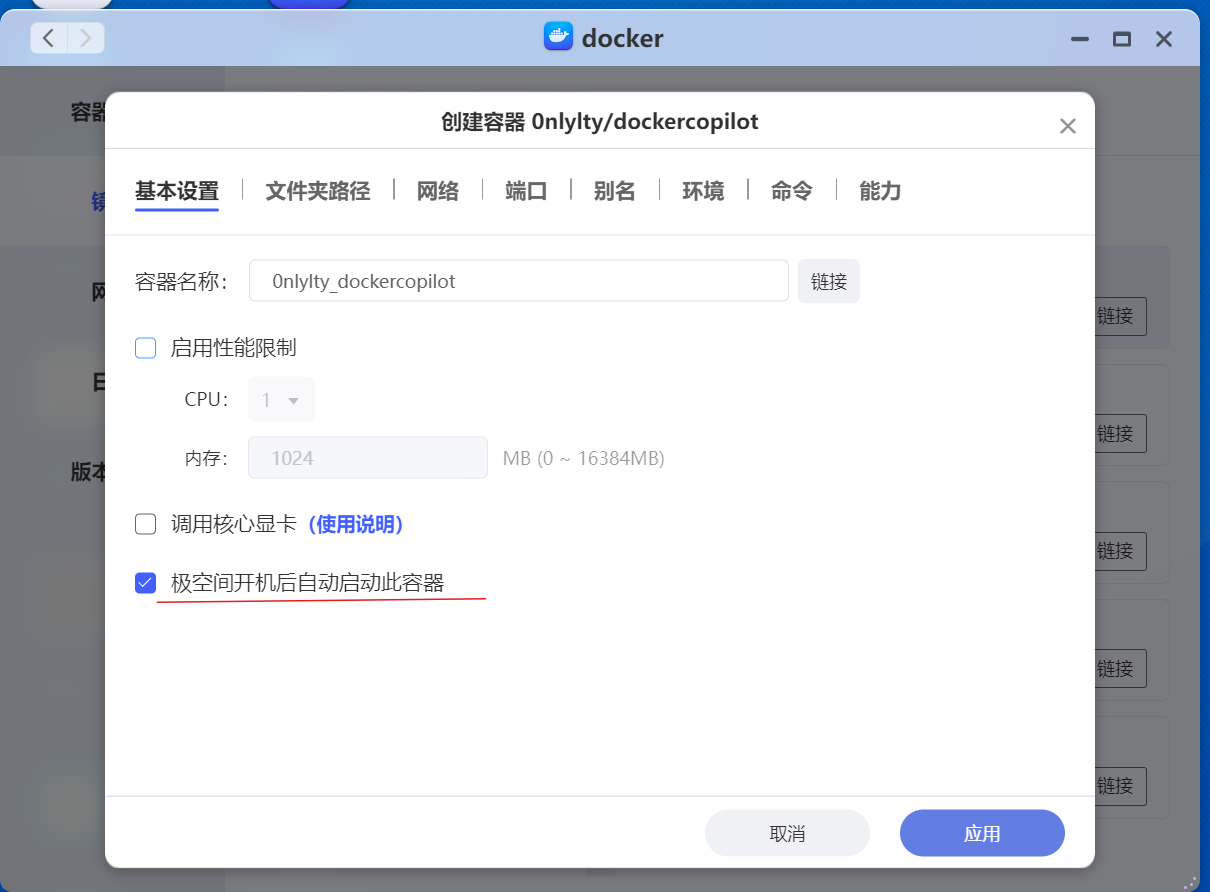
Task: Click the 应用 button
Action: click(x=981, y=833)
